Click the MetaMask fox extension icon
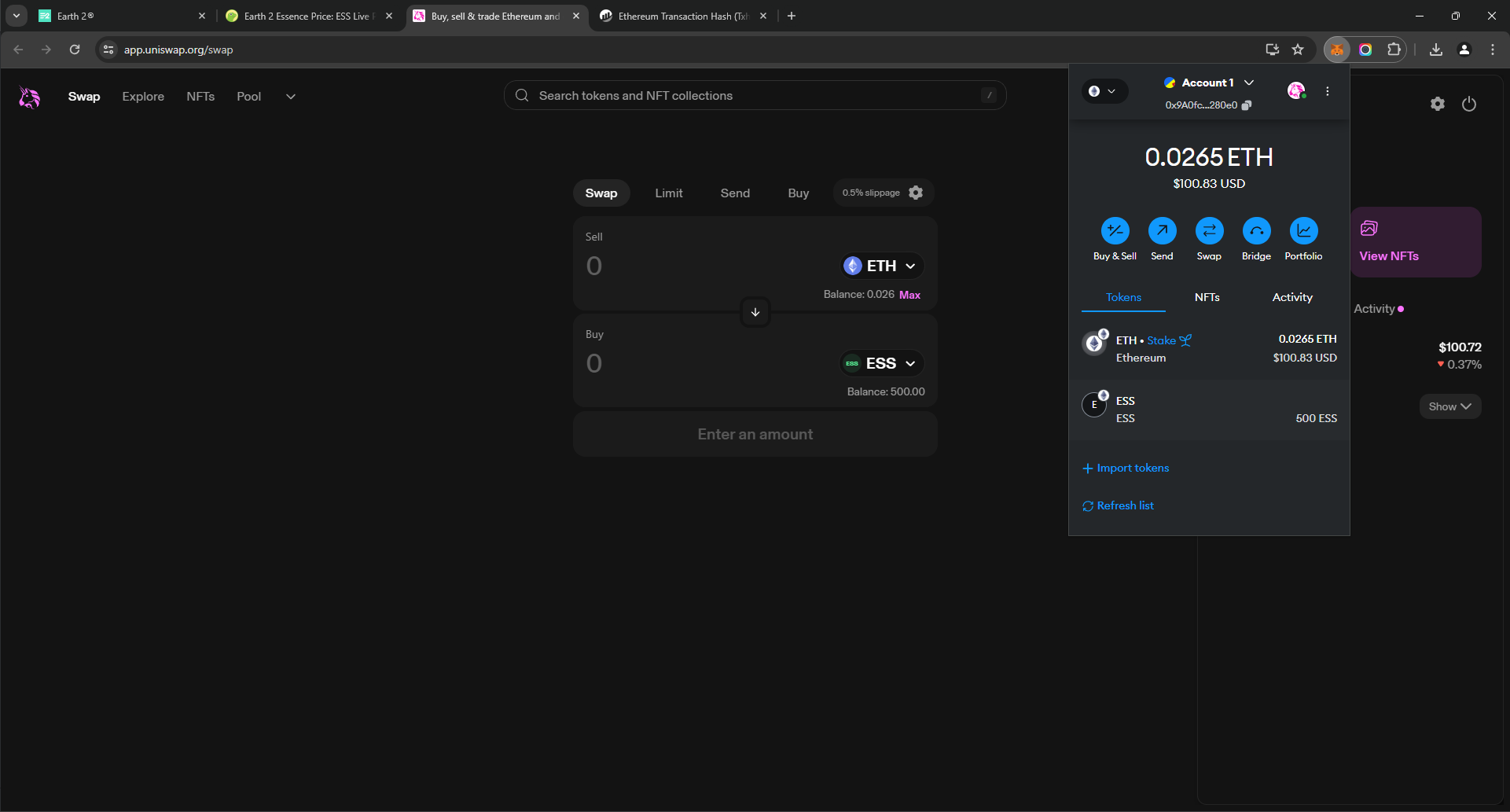Viewport: 1510px width, 812px height. pos(1336,50)
